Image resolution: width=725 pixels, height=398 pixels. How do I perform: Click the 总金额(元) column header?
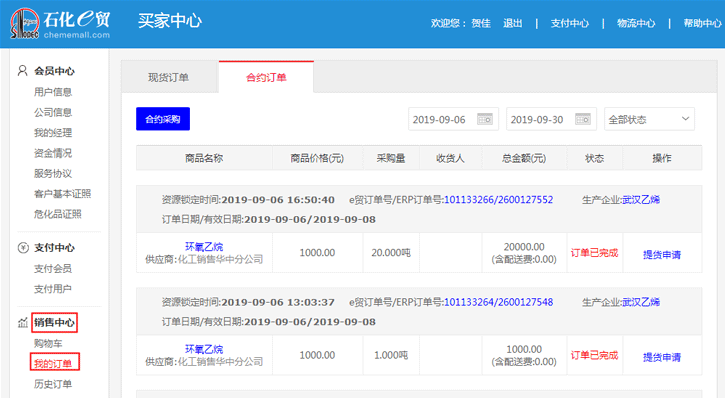(x=524, y=158)
